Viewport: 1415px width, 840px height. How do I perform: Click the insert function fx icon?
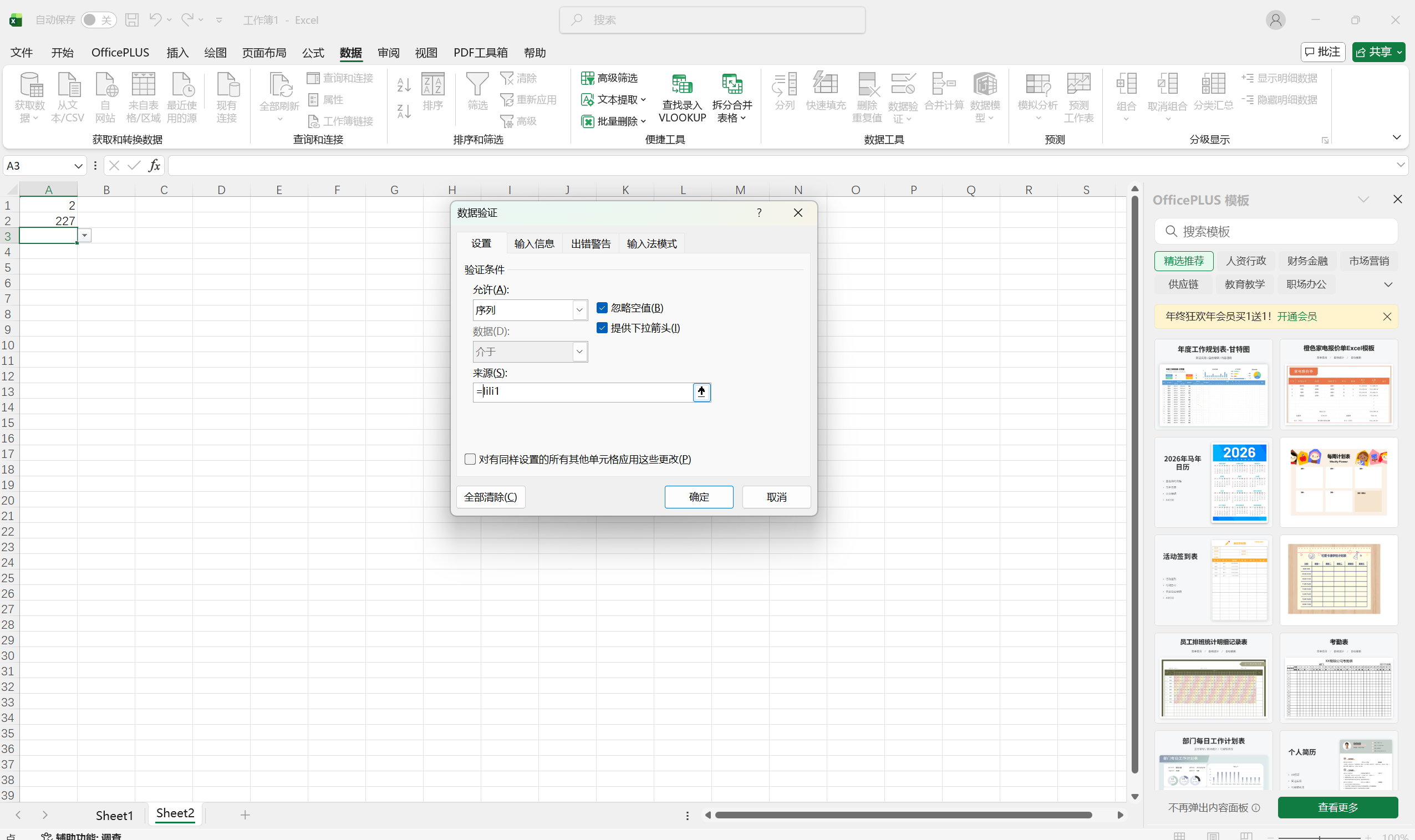154,165
